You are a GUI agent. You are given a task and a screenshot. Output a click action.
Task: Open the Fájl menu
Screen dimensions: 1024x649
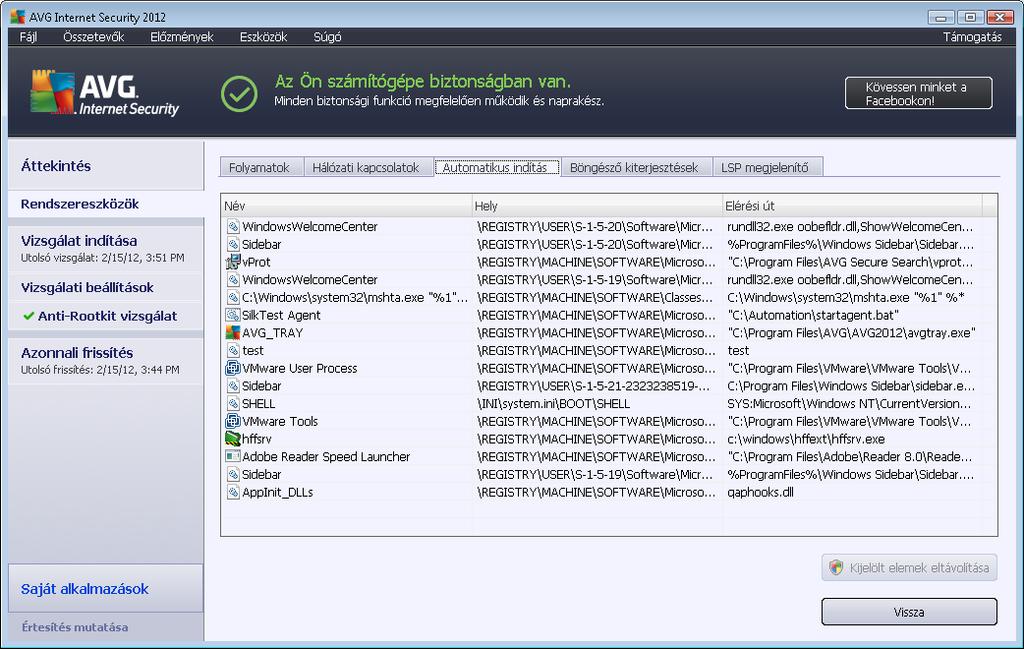(x=28, y=37)
